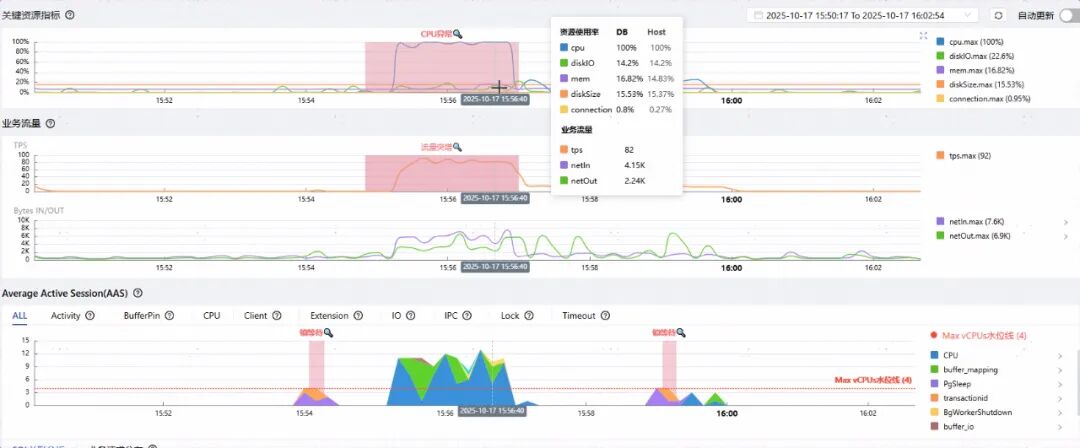The image size is (1080, 448).
Task: Click magnifier above AAS anomaly near 15:54
Action: click(329, 332)
